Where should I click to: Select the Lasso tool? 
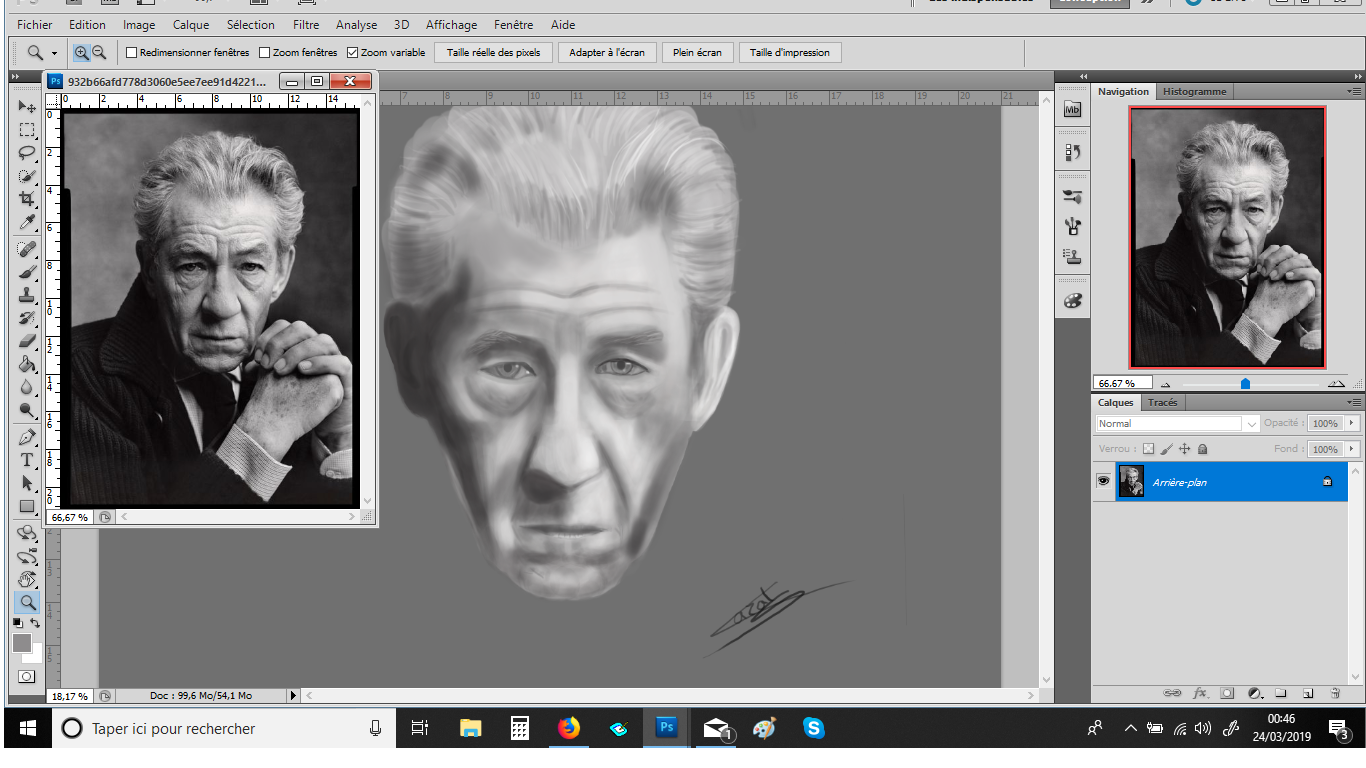[27, 153]
